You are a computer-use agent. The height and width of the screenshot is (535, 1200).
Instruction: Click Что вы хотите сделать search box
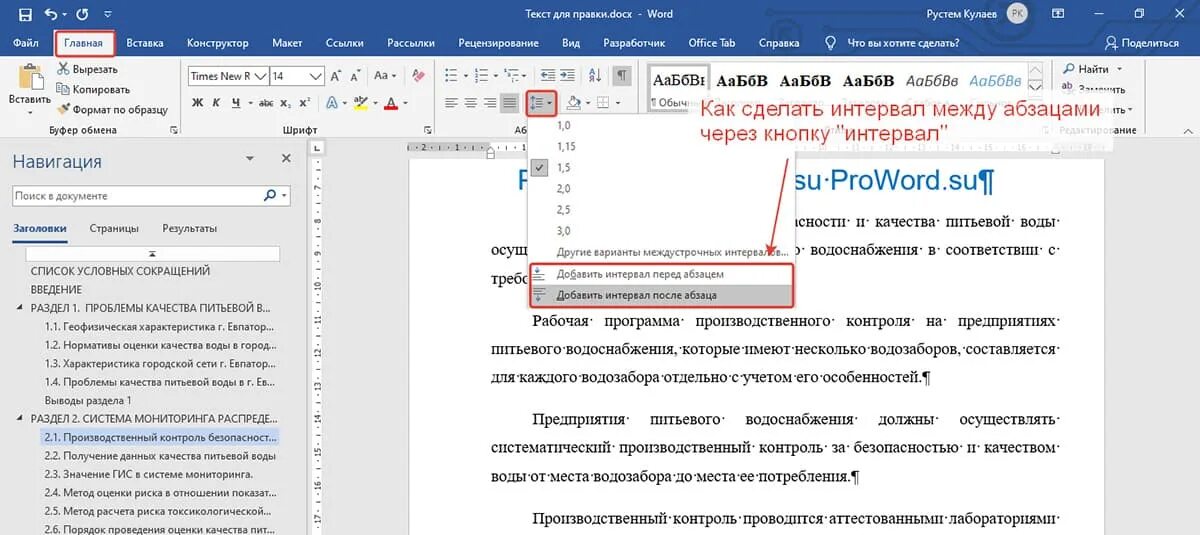point(893,43)
